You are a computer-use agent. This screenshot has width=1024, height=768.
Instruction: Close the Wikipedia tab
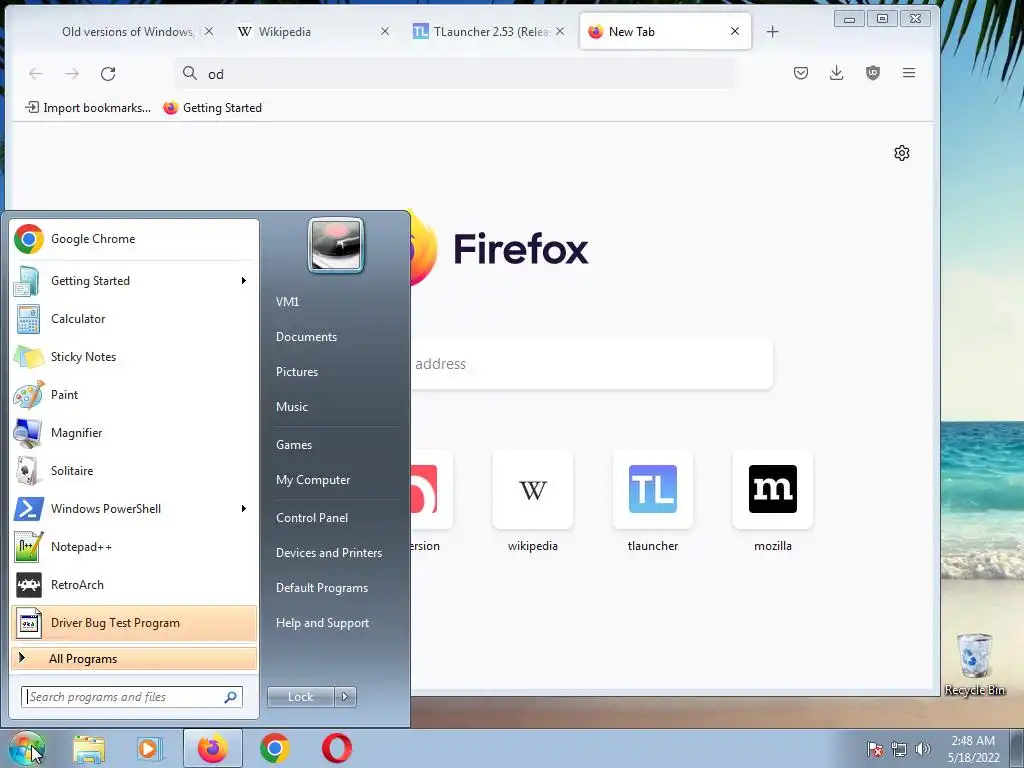pyautogui.click(x=385, y=31)
